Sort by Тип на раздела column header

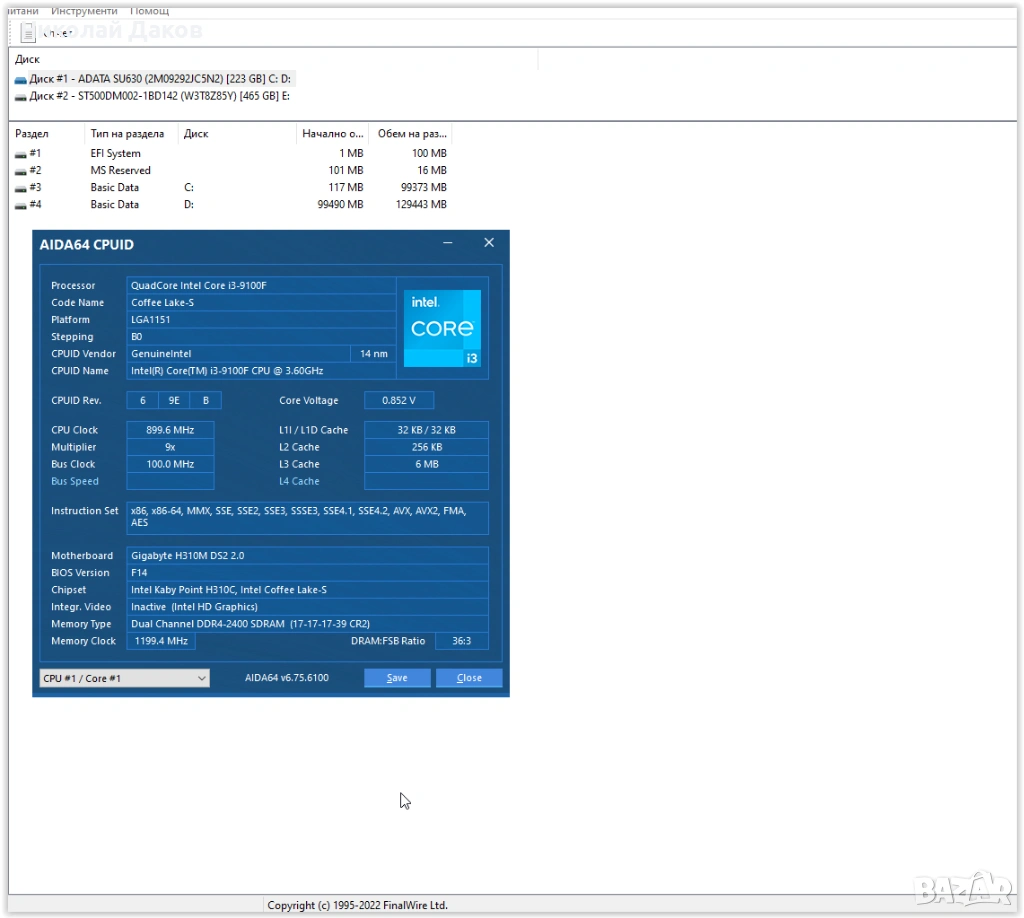[x=128, y=133]
